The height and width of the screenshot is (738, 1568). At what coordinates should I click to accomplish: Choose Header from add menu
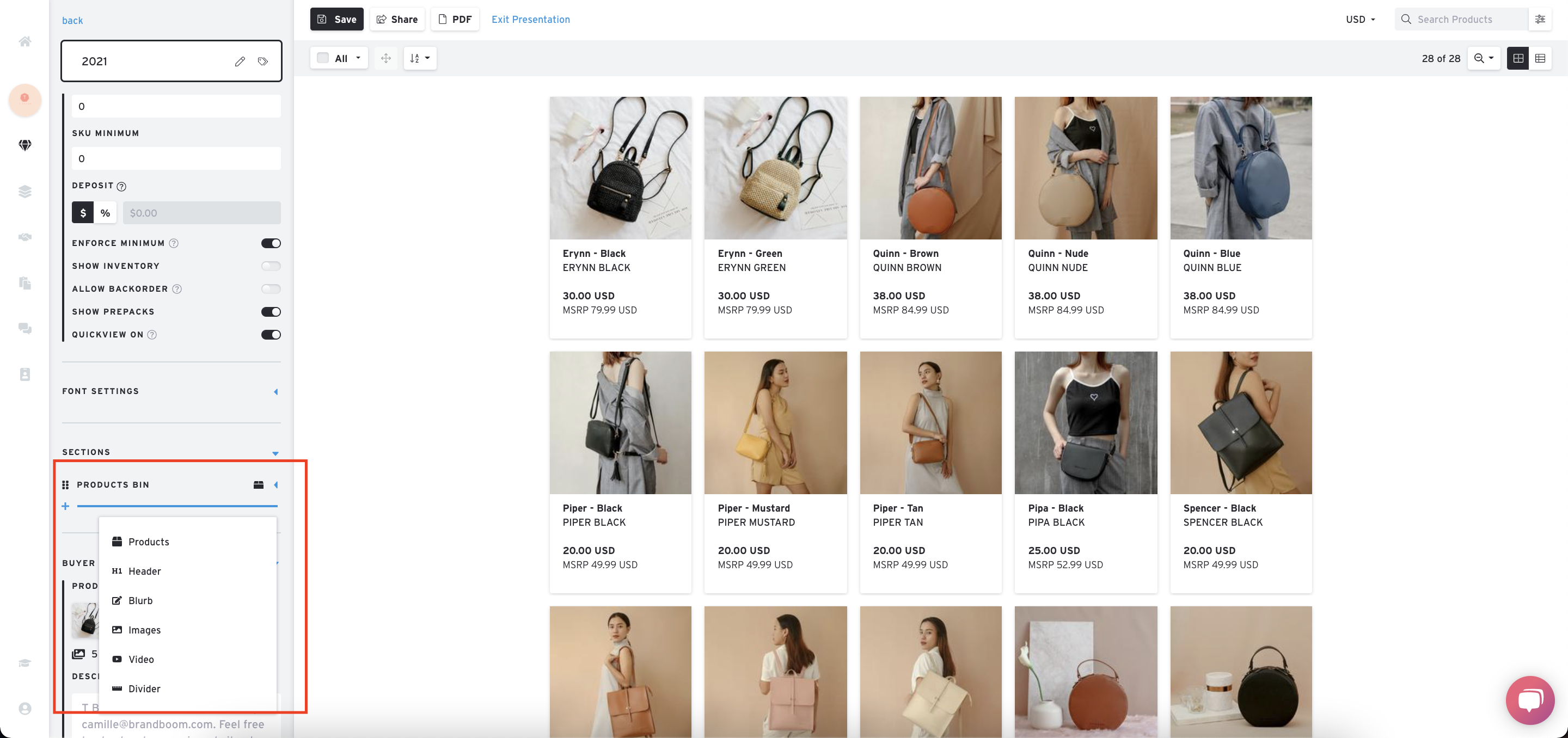click(x=187, y=571)
